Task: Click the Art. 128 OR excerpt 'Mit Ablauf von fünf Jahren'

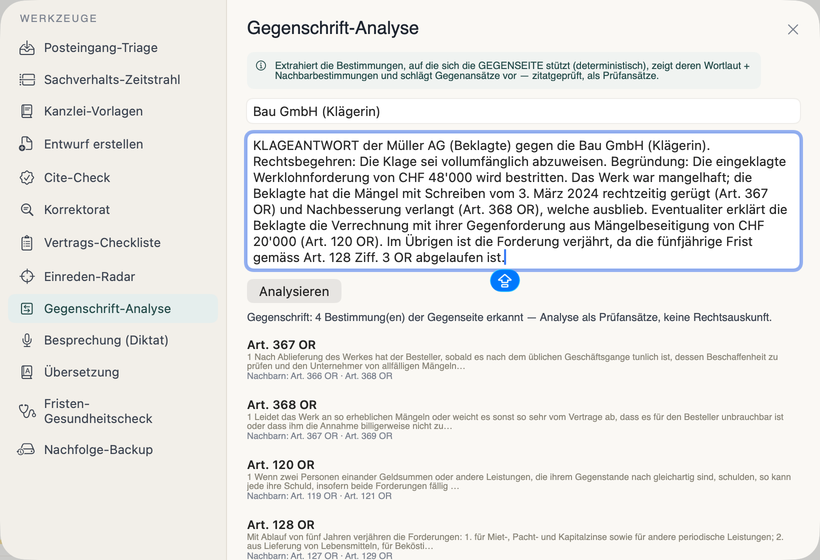Action: 515,542
